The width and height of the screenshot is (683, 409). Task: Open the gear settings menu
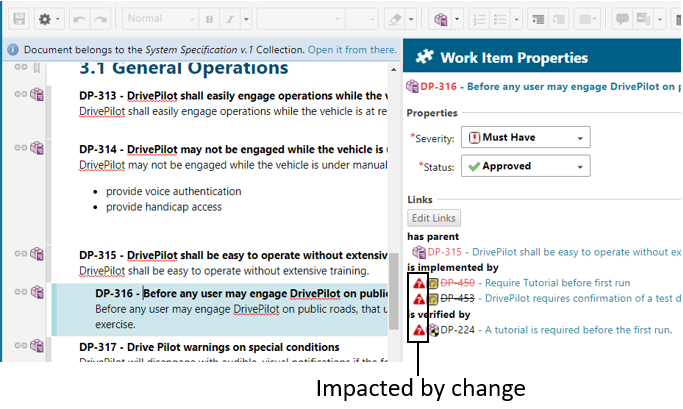click(45, 18)
